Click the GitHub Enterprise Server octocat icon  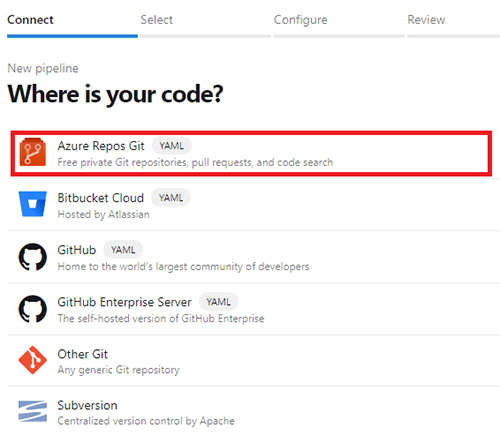[x=32, y=309]
